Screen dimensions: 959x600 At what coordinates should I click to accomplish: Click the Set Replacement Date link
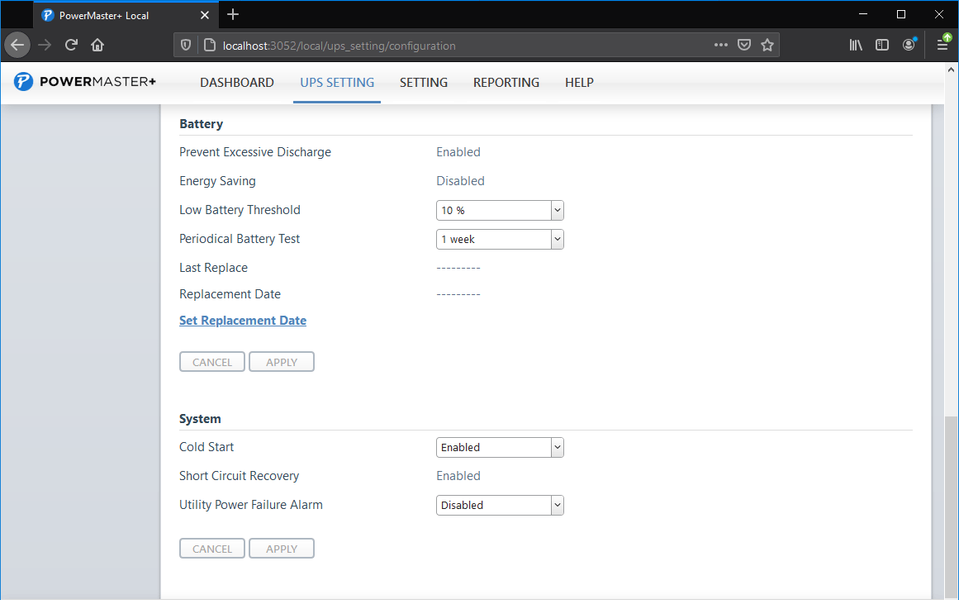(x=243, y=321)
